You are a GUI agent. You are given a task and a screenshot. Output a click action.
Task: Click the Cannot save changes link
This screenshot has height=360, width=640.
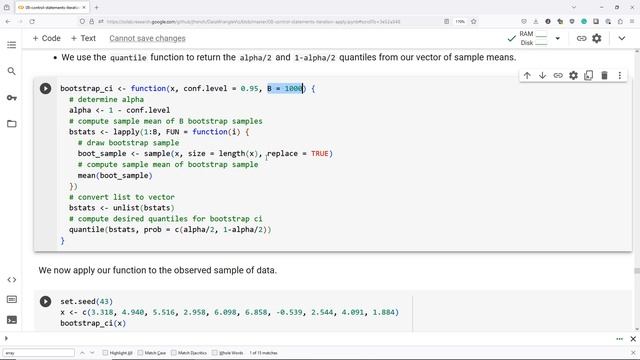[147, 38]
